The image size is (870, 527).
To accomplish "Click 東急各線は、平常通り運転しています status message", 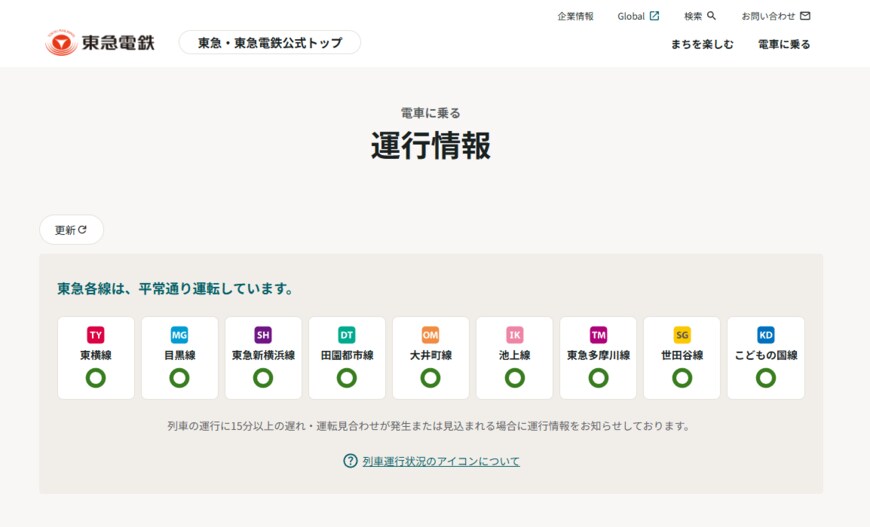I will [175, 288].
